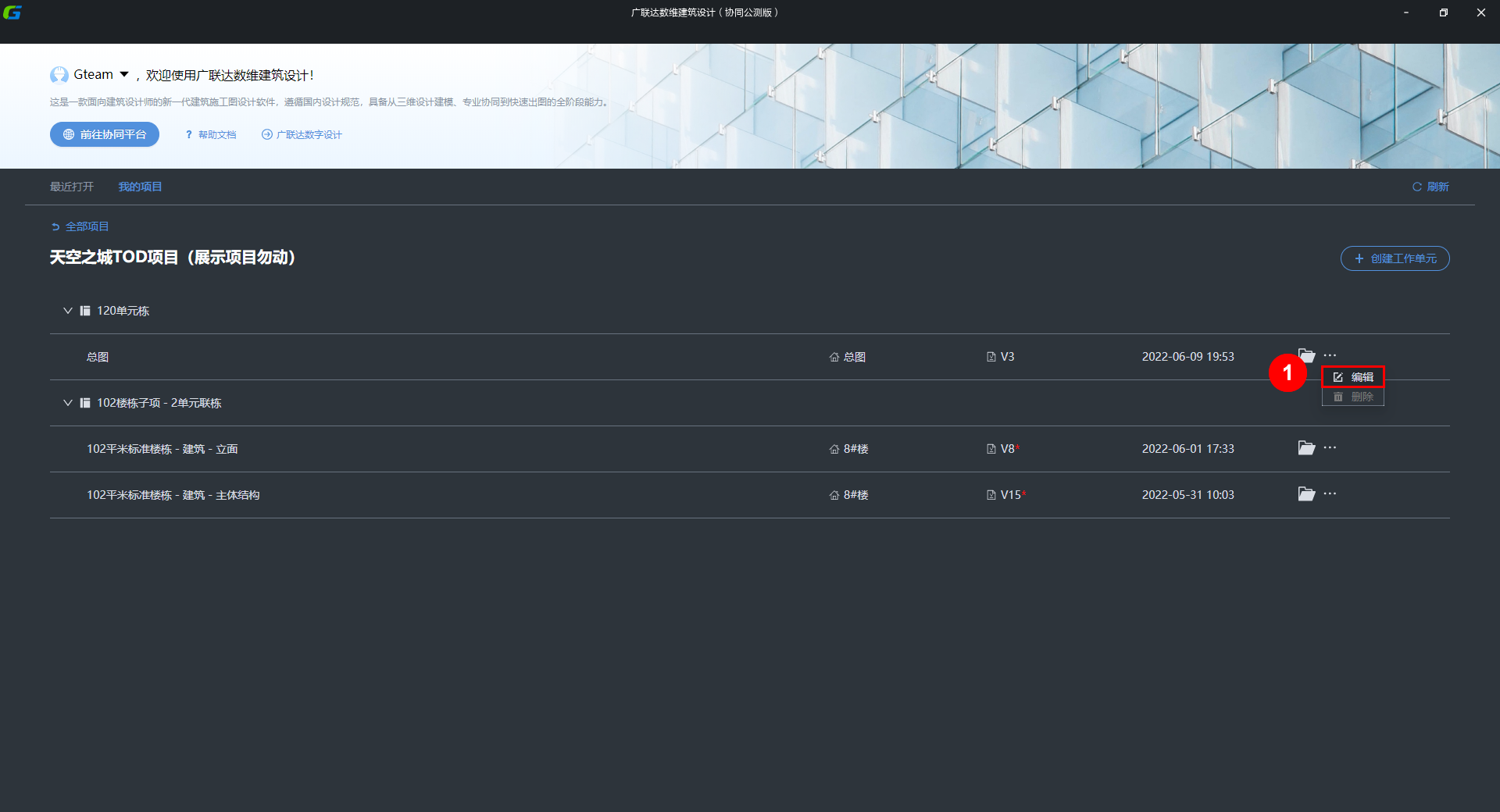Open folder icon for 总图 row
The image size is (1500, 812).
coord(1306,355)
